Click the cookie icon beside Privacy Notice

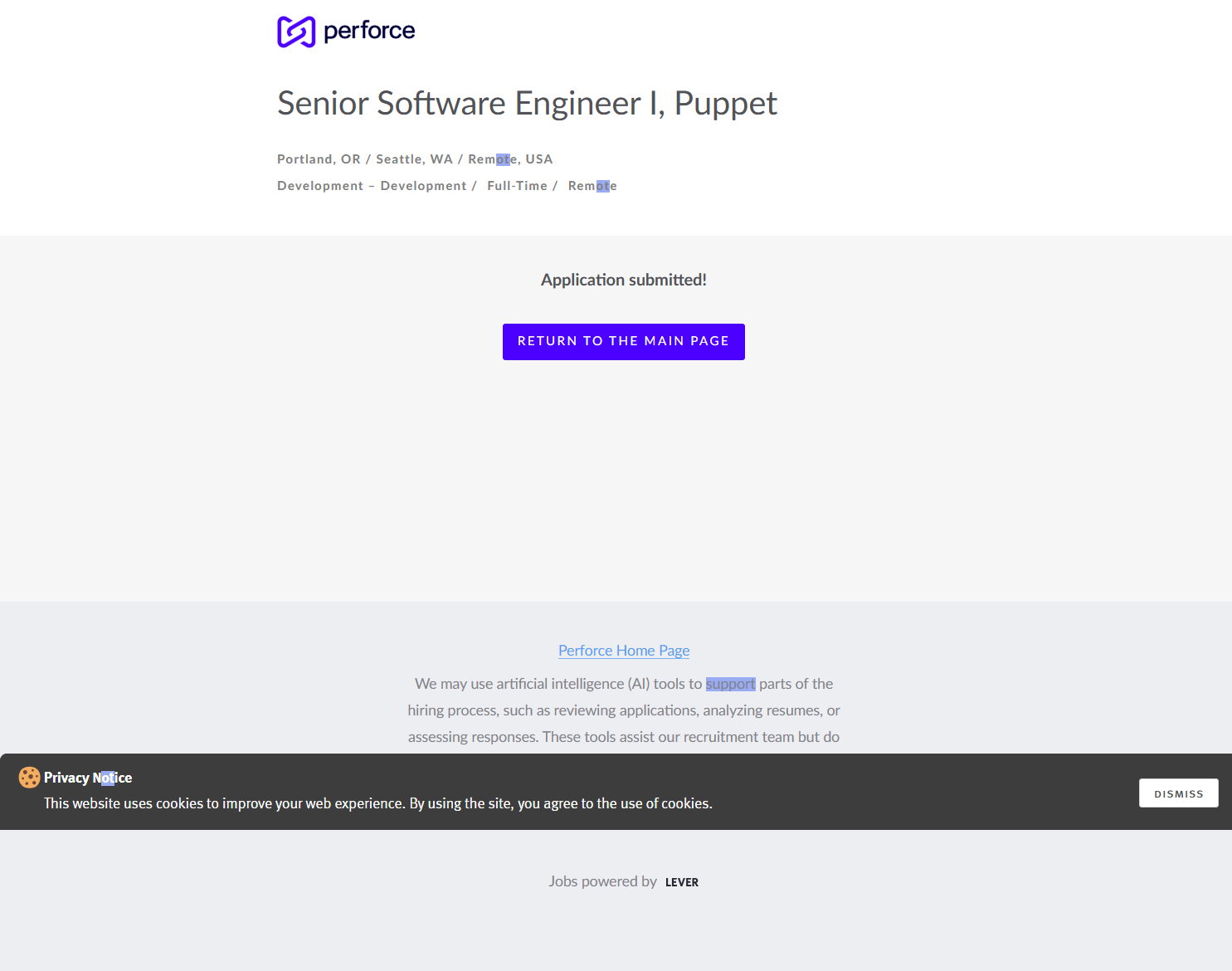(29, 778)
